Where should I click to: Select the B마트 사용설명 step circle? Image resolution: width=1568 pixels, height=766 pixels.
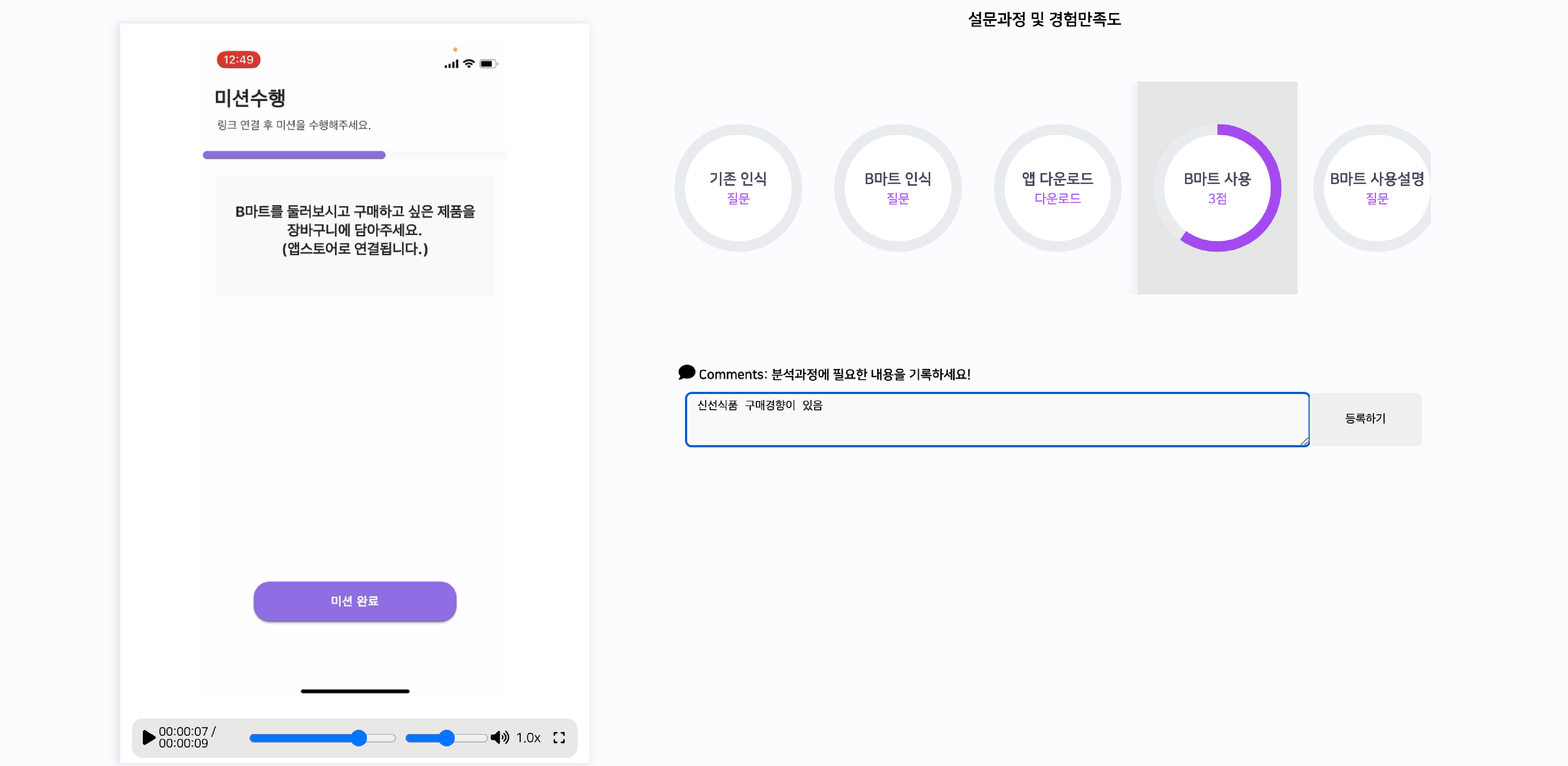[x=1372, y=187]
